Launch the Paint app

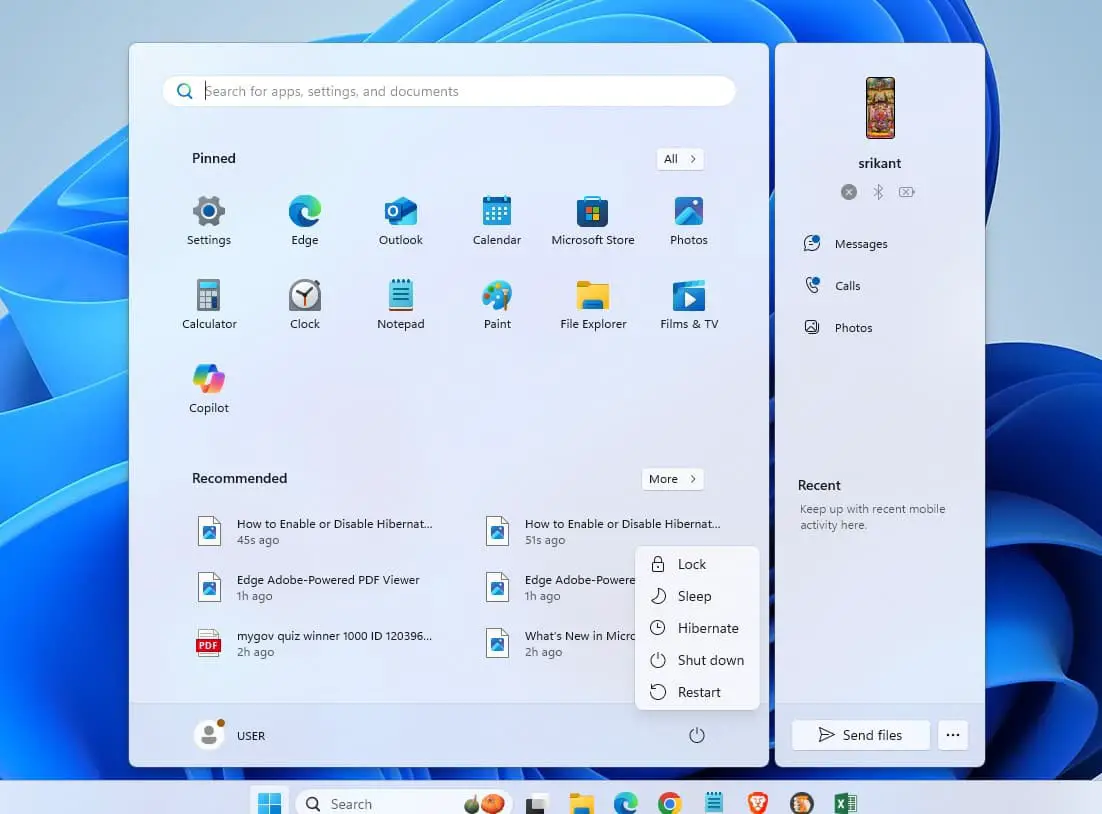point(497,304)
